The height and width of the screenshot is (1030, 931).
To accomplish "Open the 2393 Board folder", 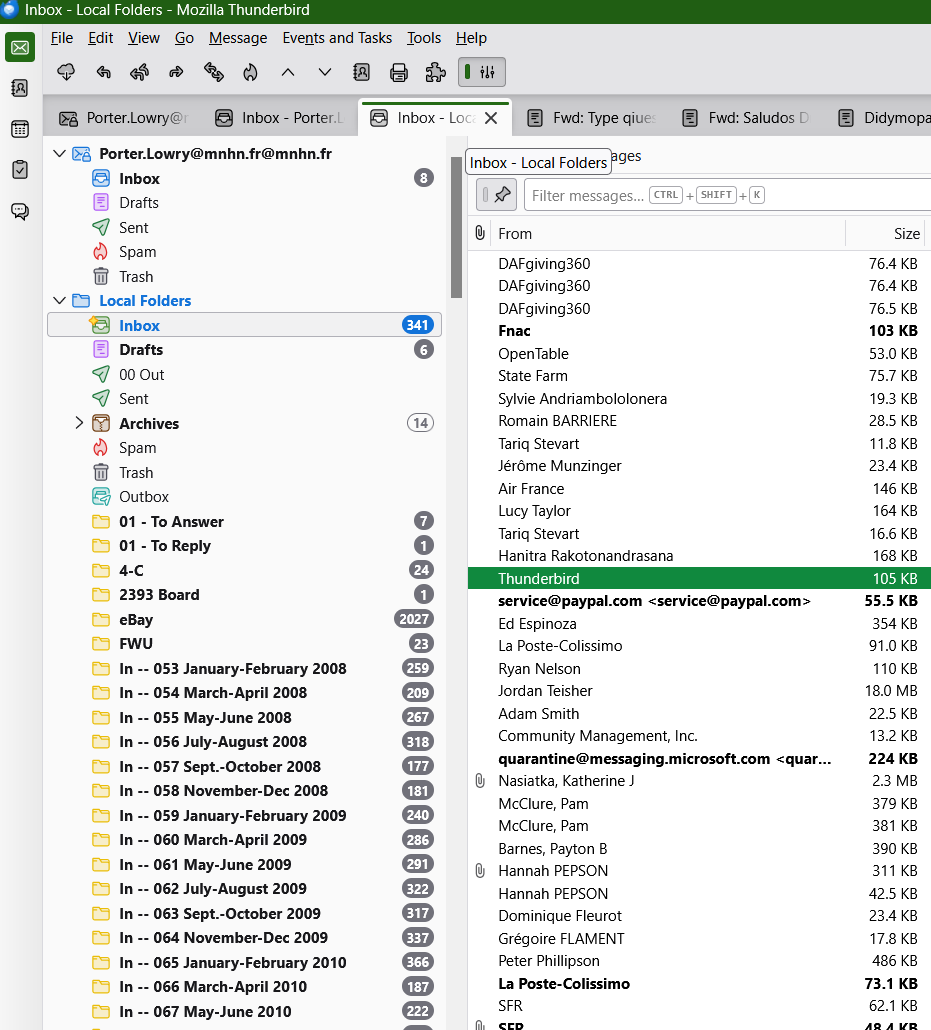I will pyautogui.click(x=244, y=595).
